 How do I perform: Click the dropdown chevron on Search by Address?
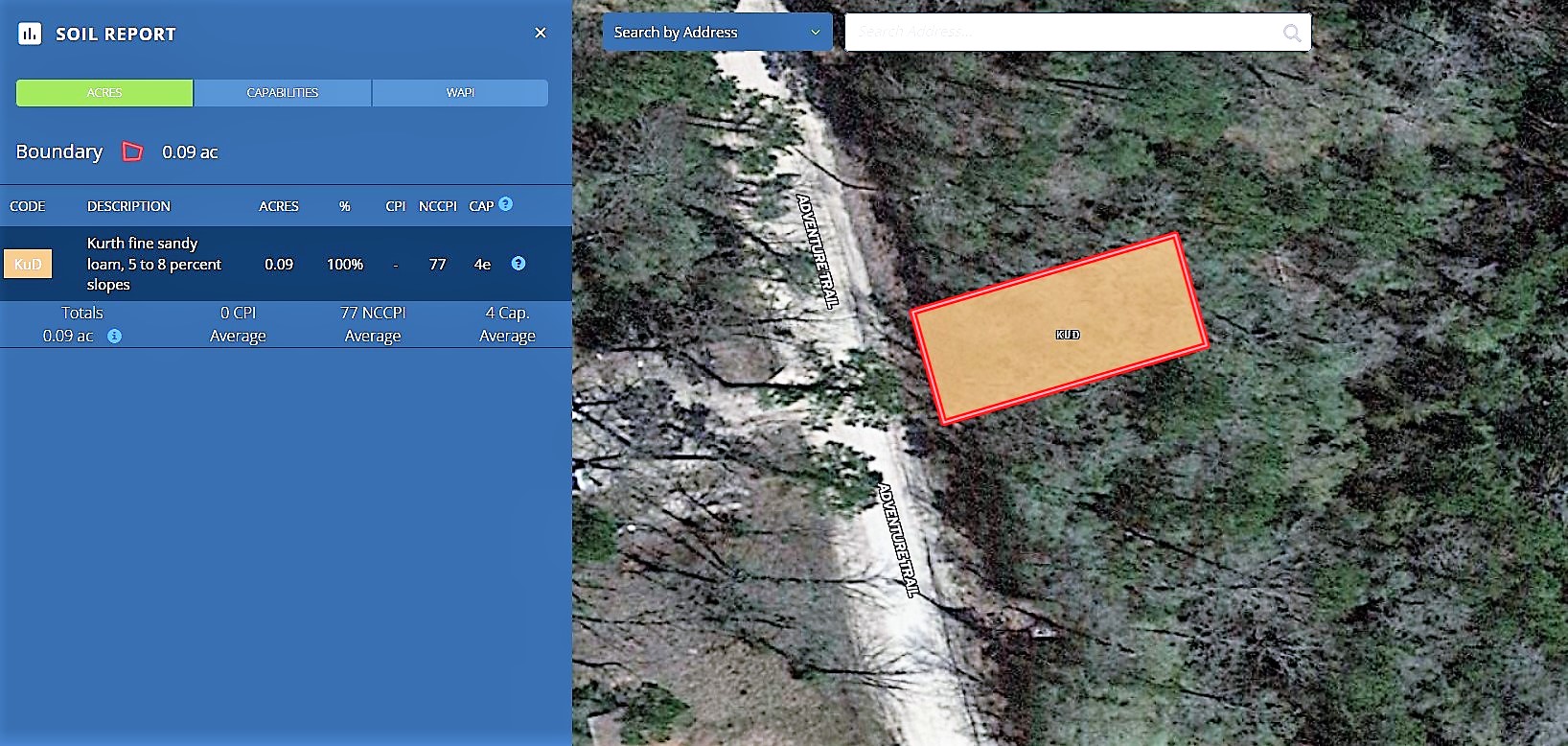click(816, 33)
